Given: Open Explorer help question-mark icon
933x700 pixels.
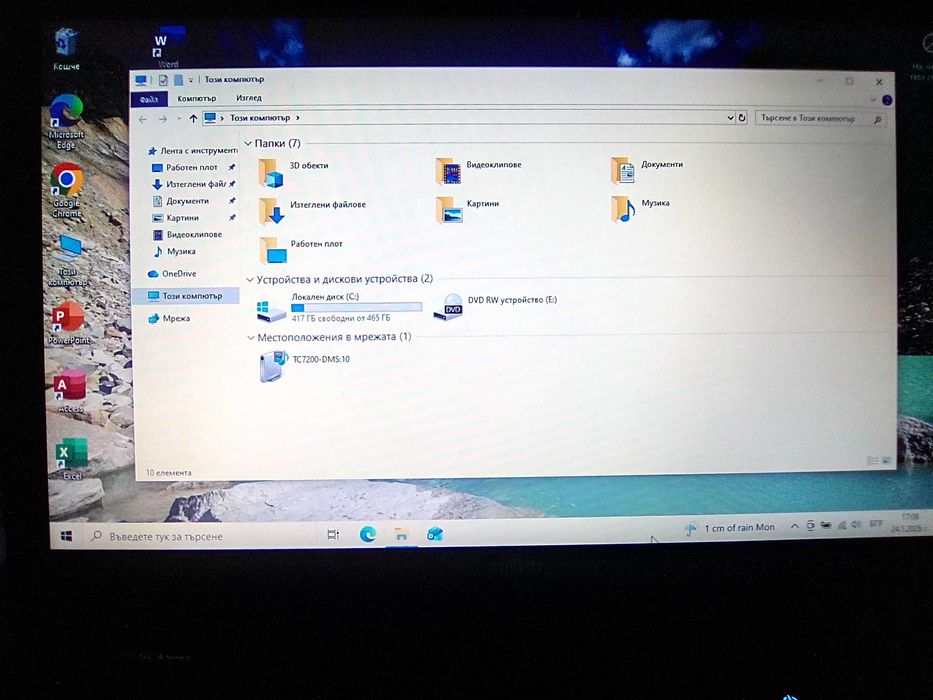Looking at the screenshot, I should pyautogui.click(x=887, y=100).
